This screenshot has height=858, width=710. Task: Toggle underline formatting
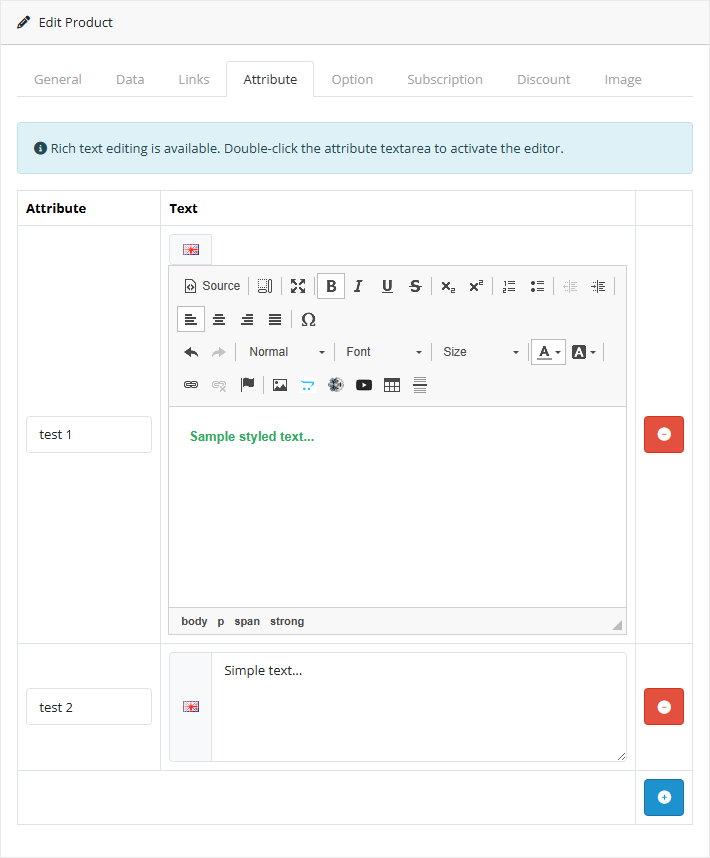point(387,286)
